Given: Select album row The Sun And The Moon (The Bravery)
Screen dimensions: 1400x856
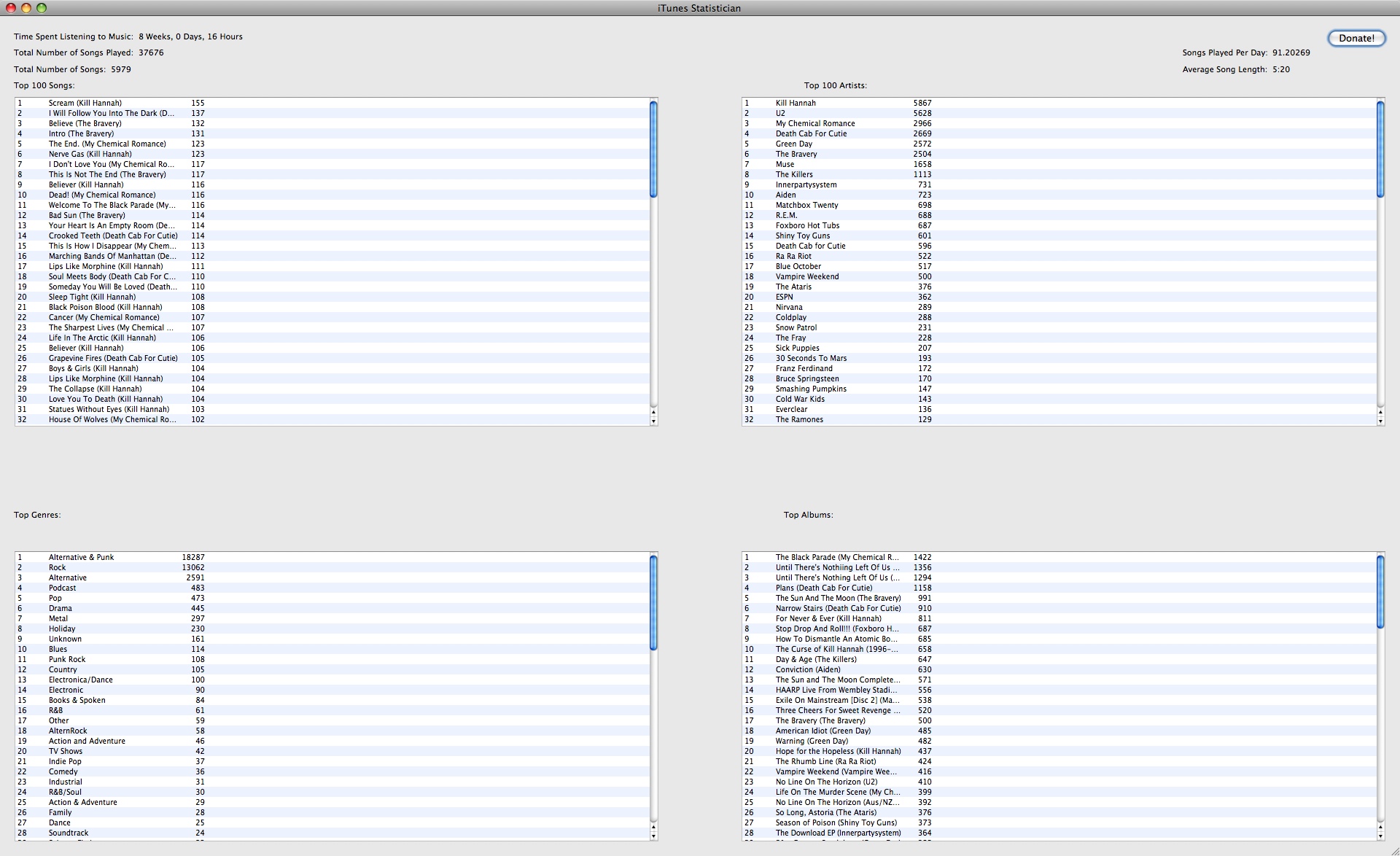Looking at the screenshot, I should click(x=1059, y=598).
